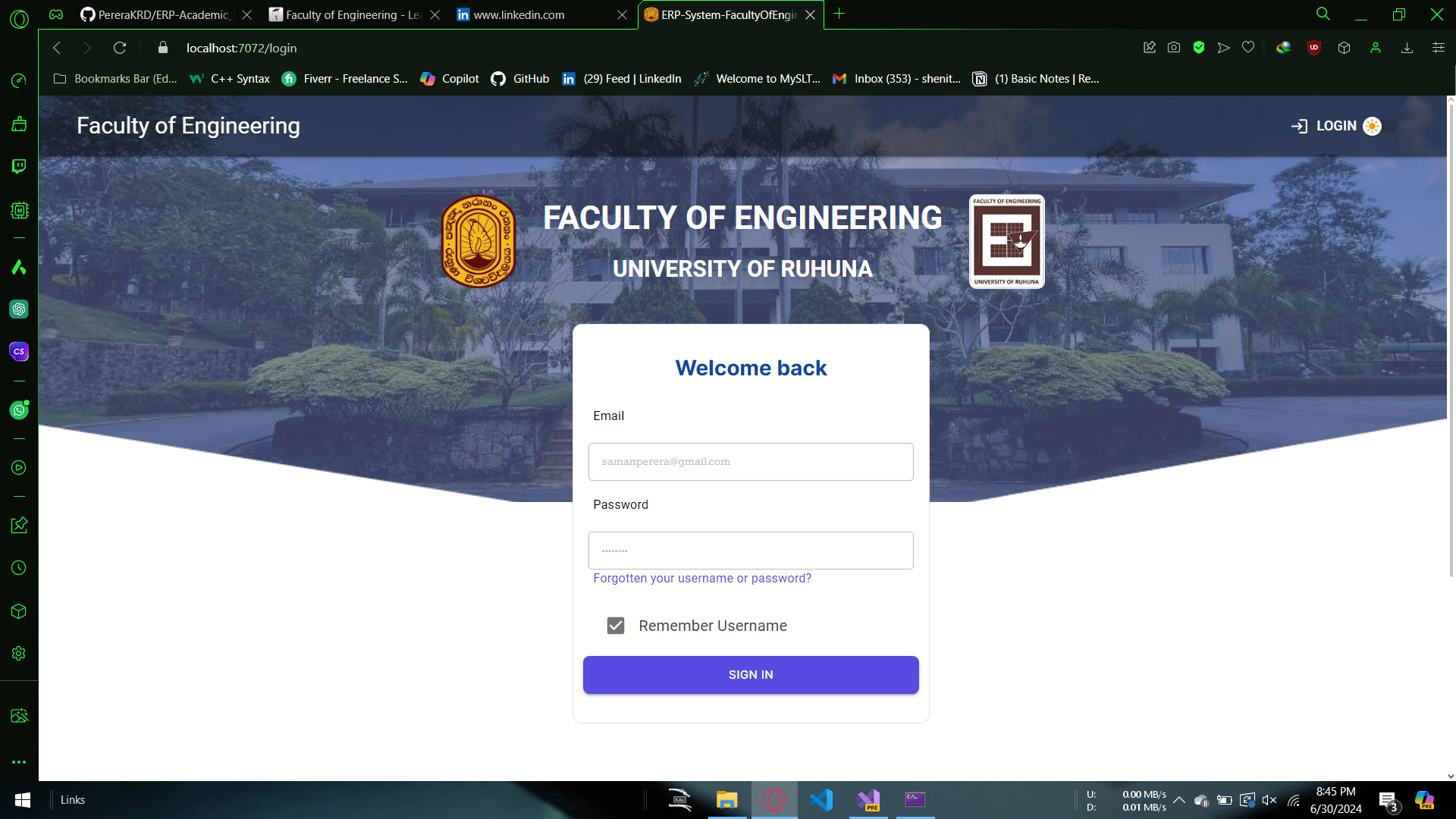Viewport: 1456px width, 819px height.
Task: Open the Windows Start menu
Action: pyautogui.click(x=23, y=800)
